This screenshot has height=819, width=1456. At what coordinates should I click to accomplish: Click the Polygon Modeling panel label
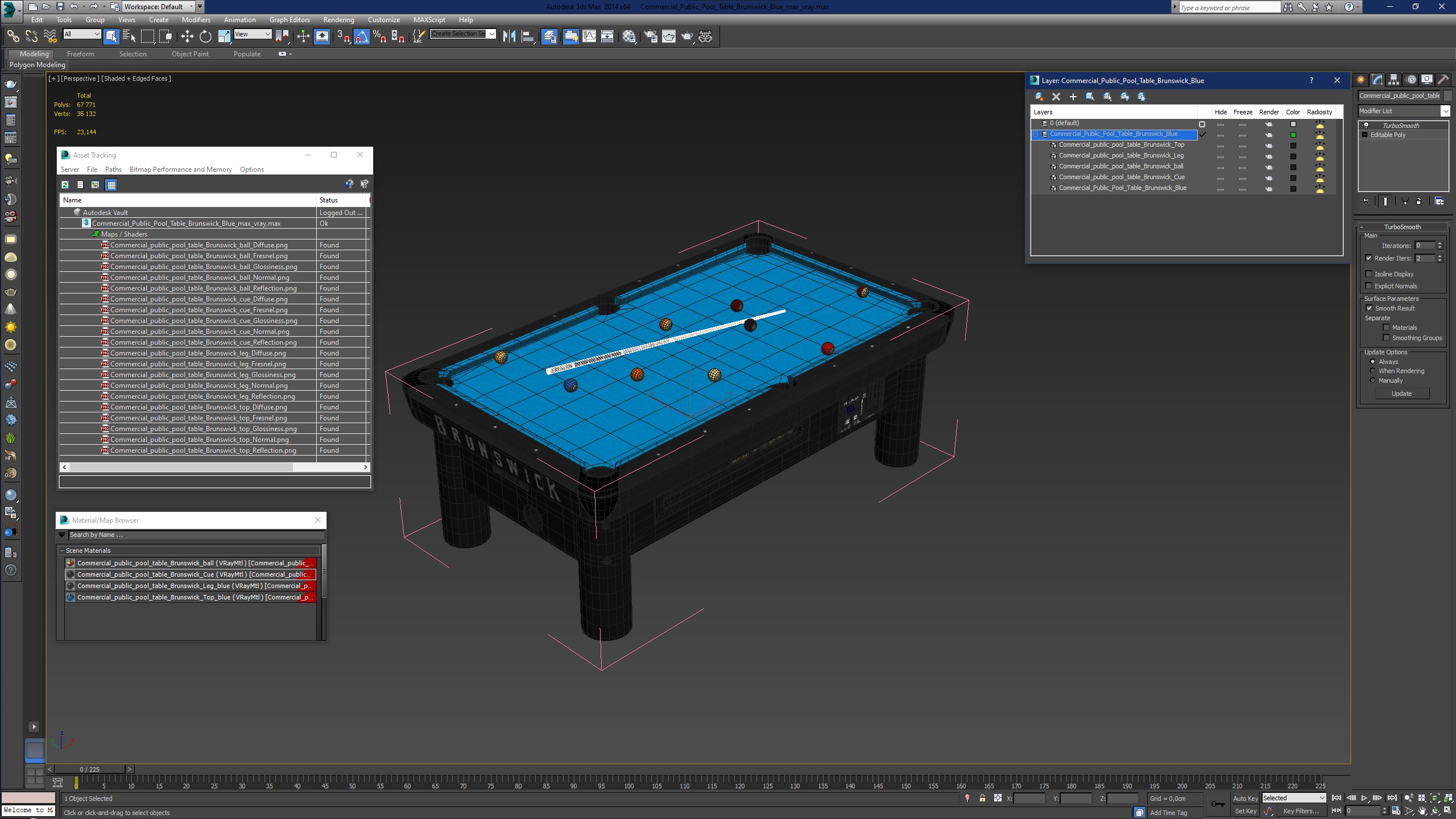pos(38,65)
